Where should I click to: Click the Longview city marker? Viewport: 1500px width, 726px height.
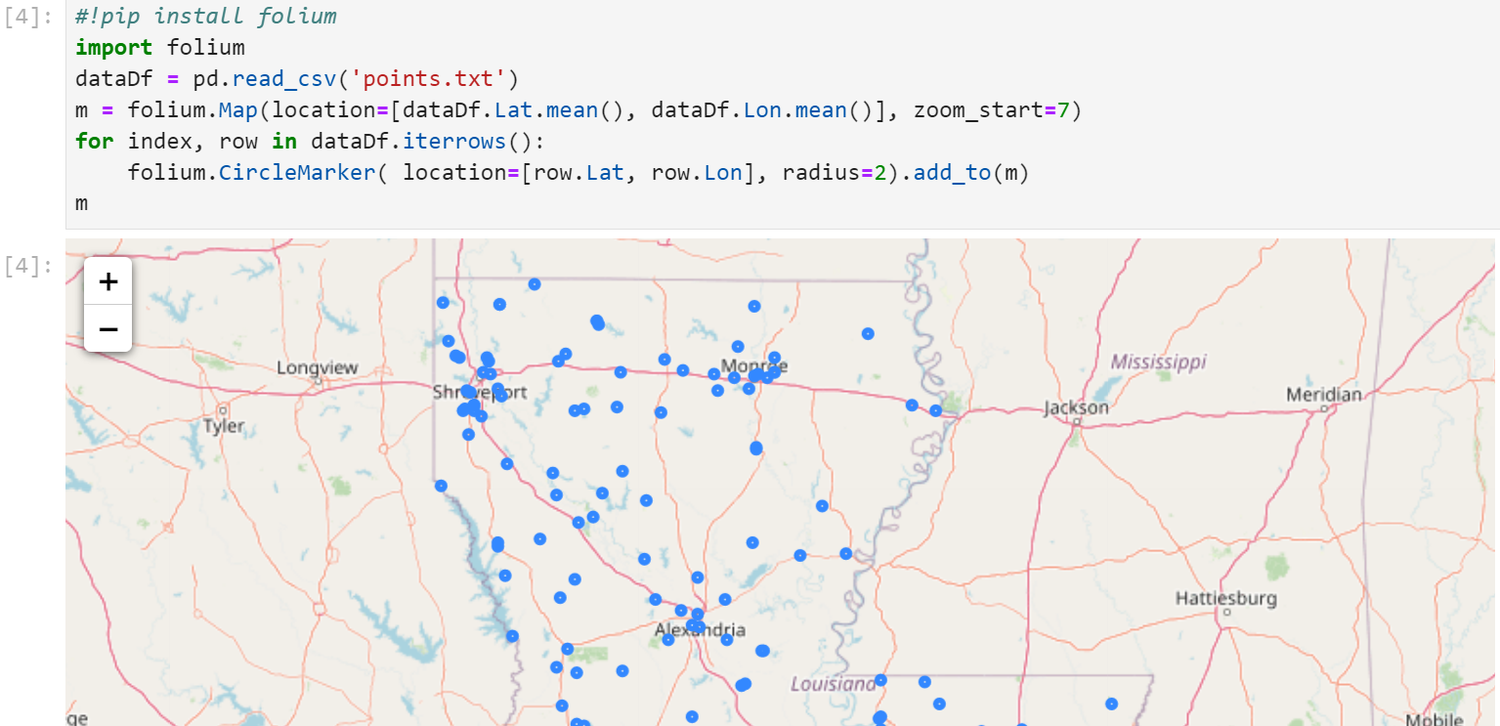(x=317, y=381)
